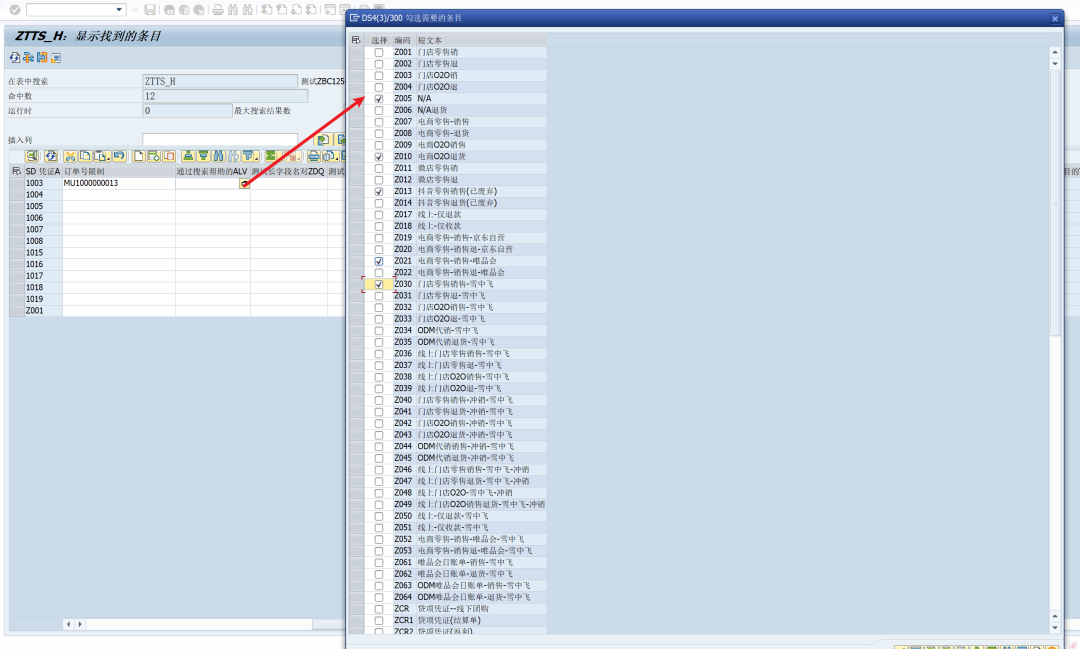Select the row with SD 凭证 1017
Image resolution: width=1080 pixels, height=649 pixels.
pyautogui.click(x=17, y=276)
